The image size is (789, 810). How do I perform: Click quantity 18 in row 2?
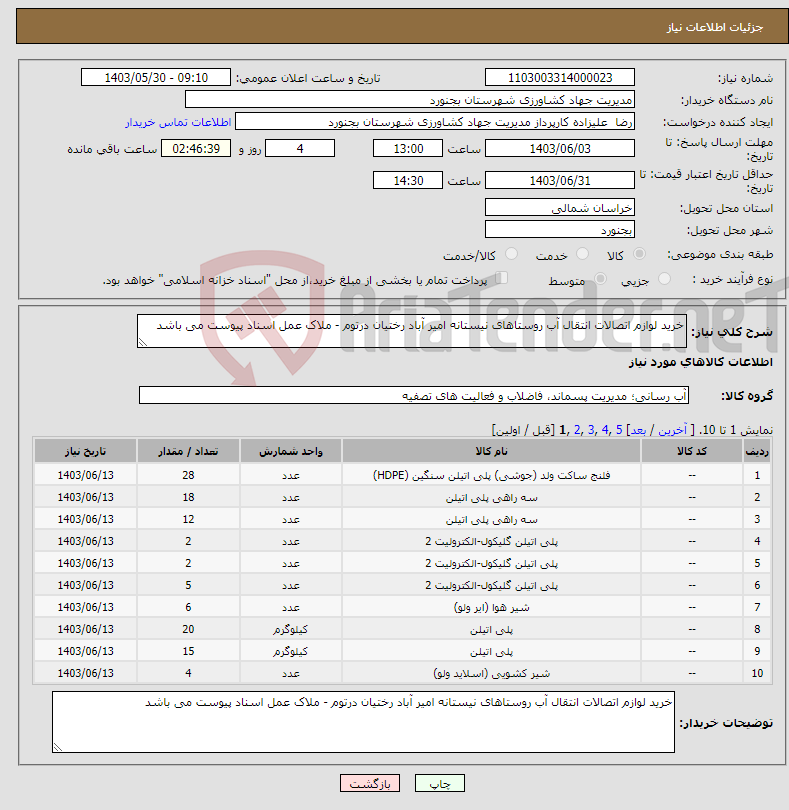coord(188,497)
